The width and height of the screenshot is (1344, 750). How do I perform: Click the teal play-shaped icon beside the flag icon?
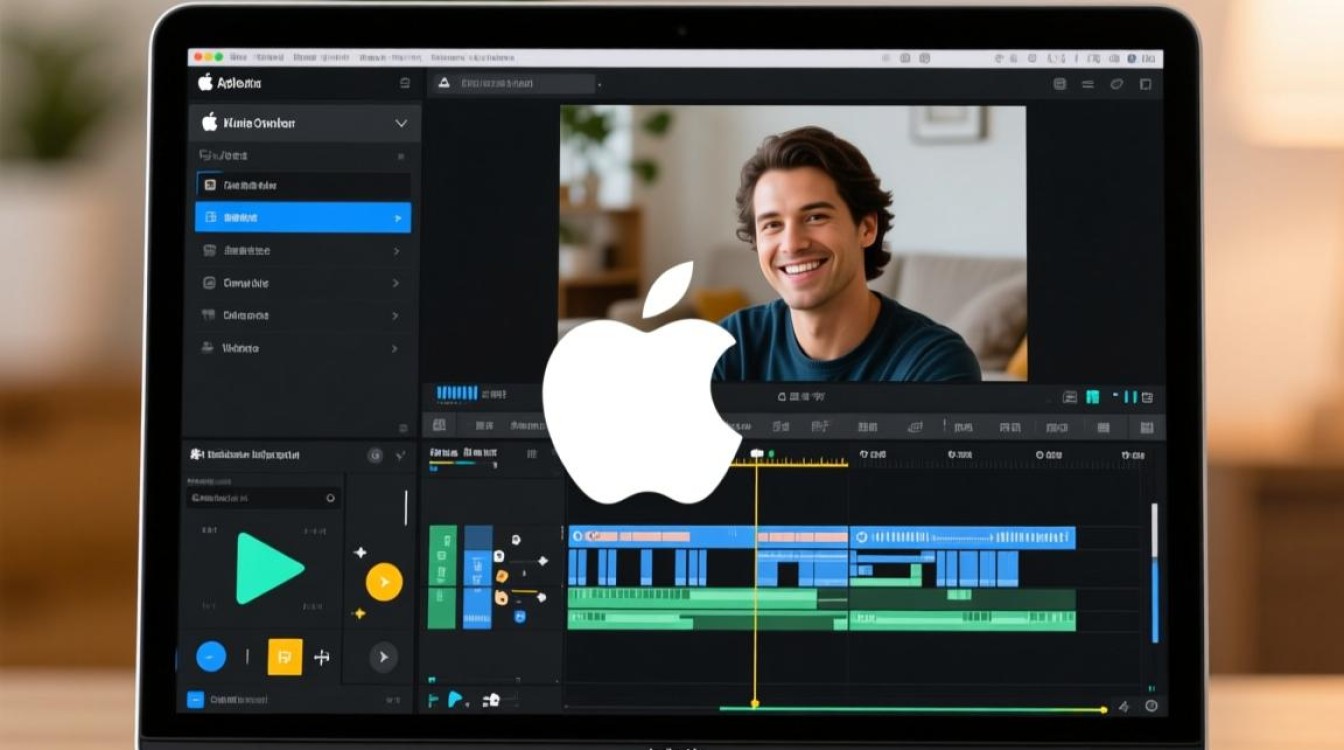pos(456,700)
